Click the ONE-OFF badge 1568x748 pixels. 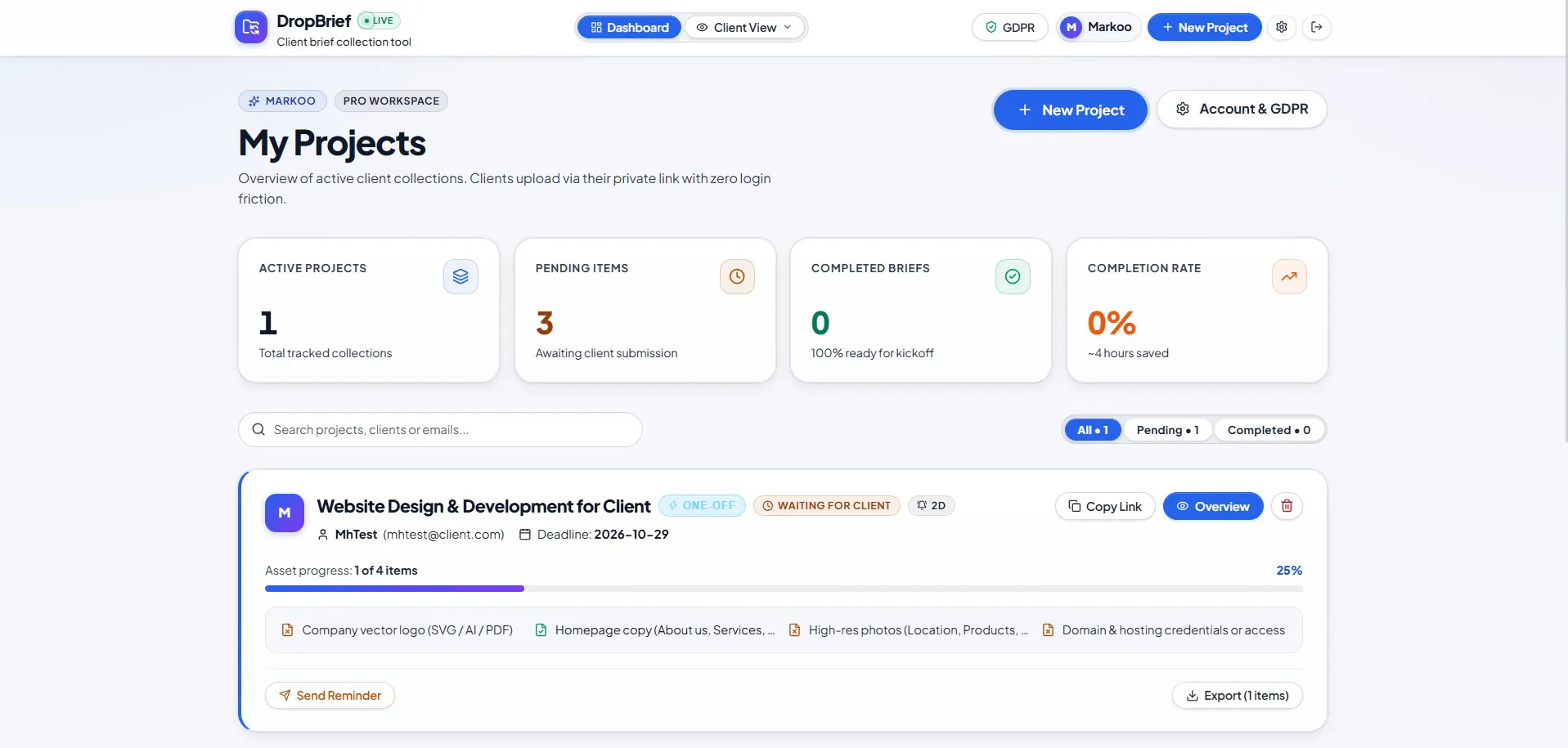702,505
